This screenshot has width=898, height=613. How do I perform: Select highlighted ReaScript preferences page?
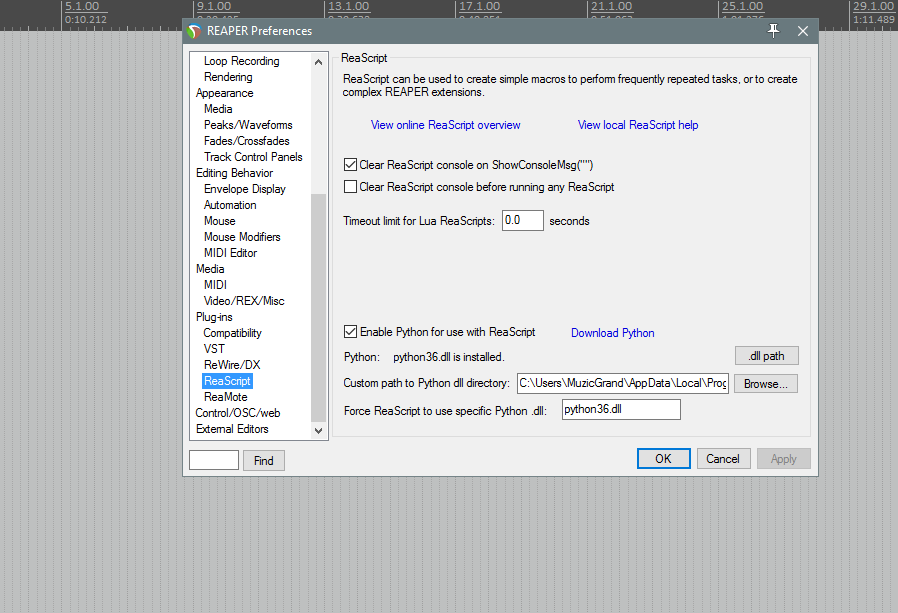(x=227, y=381)
